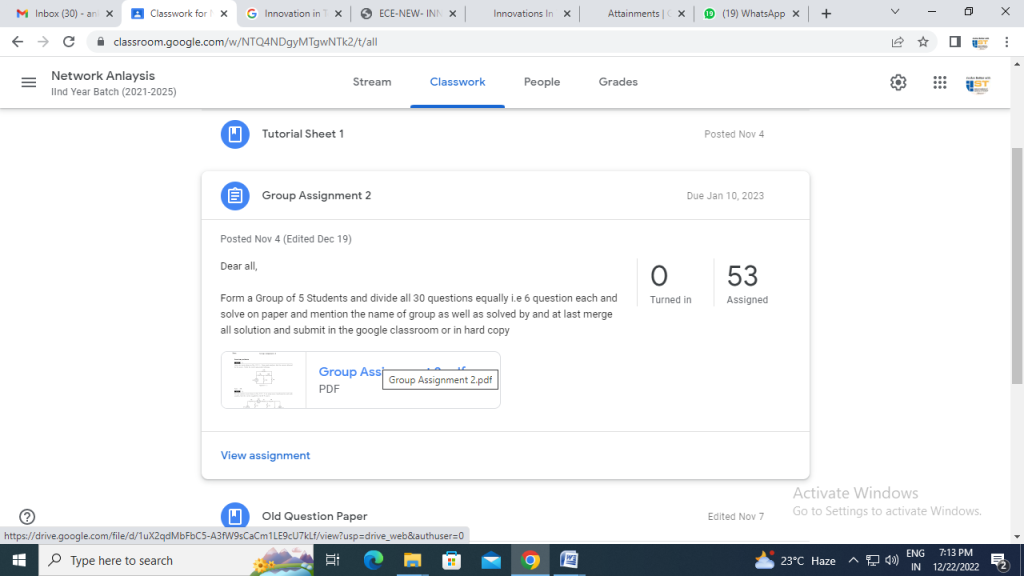1024x576 pixels.
Task: Open Mail app from the taskbar
Action: (x=491, y=560)
